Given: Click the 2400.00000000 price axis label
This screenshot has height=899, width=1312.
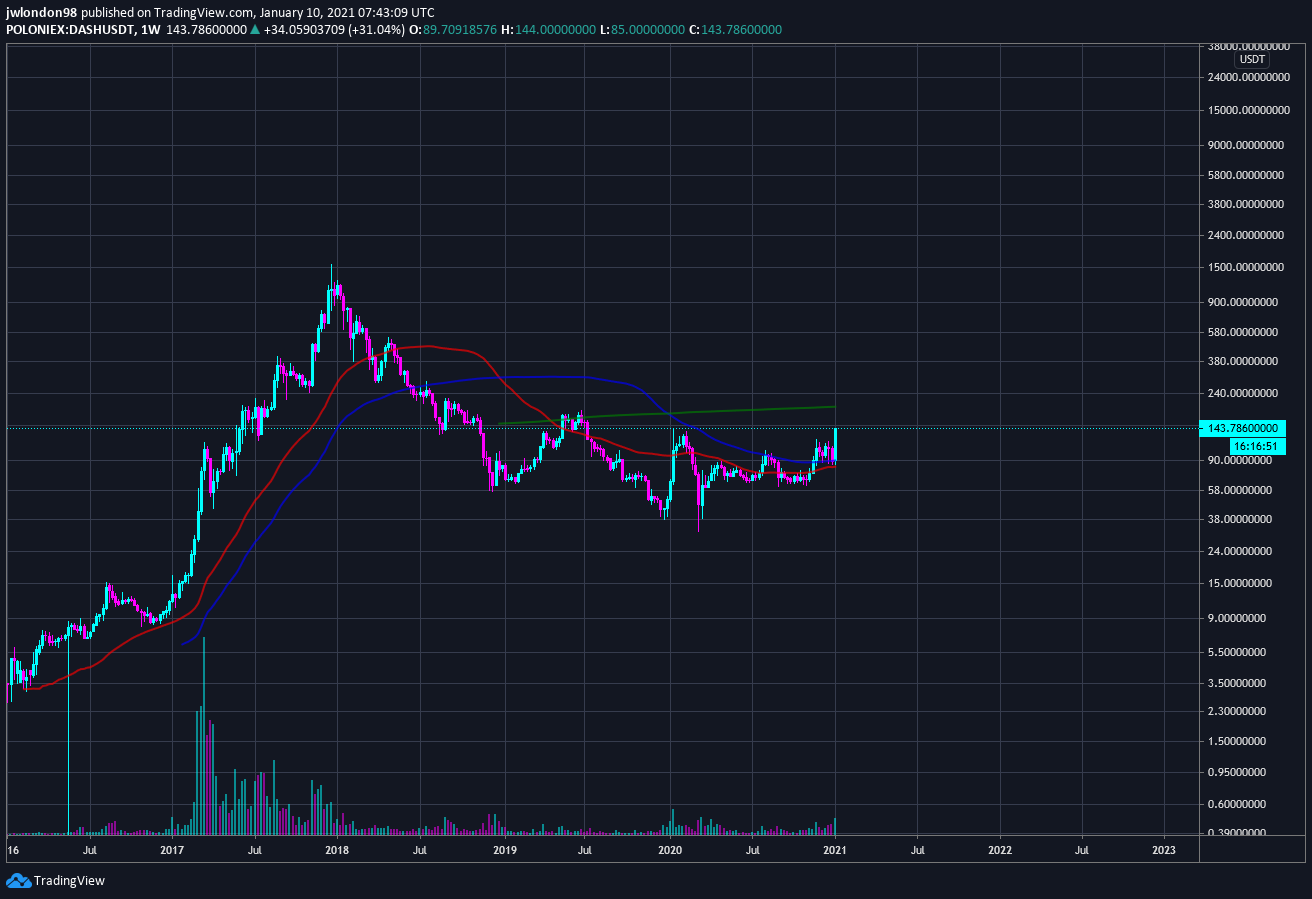Looking at the screenshot, I should coord(1245,236).
